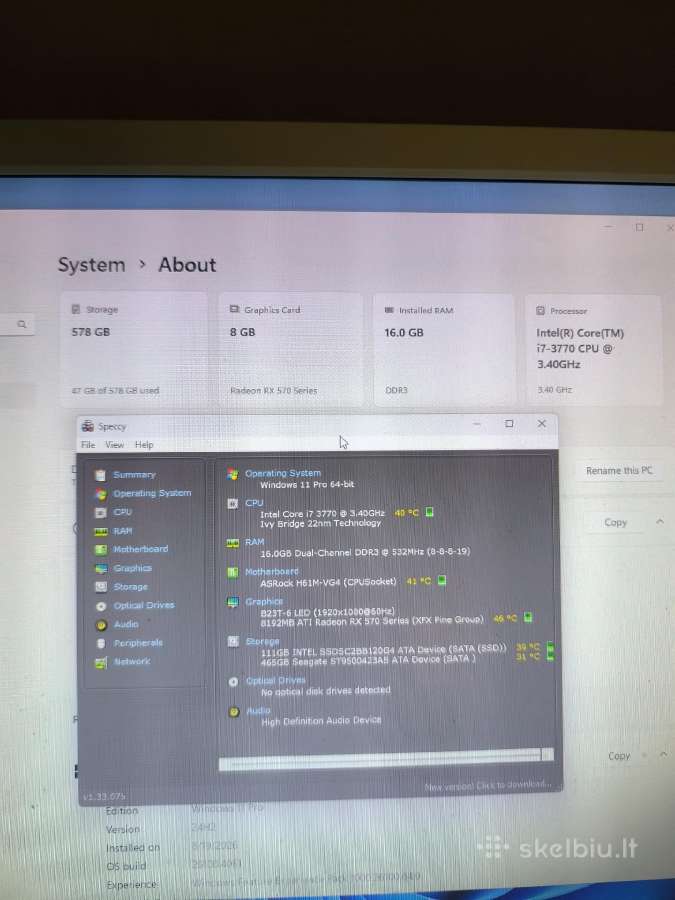Go to Graphics in Speccy sidebar
Screen dimensions: 675x900
(133, 568)
